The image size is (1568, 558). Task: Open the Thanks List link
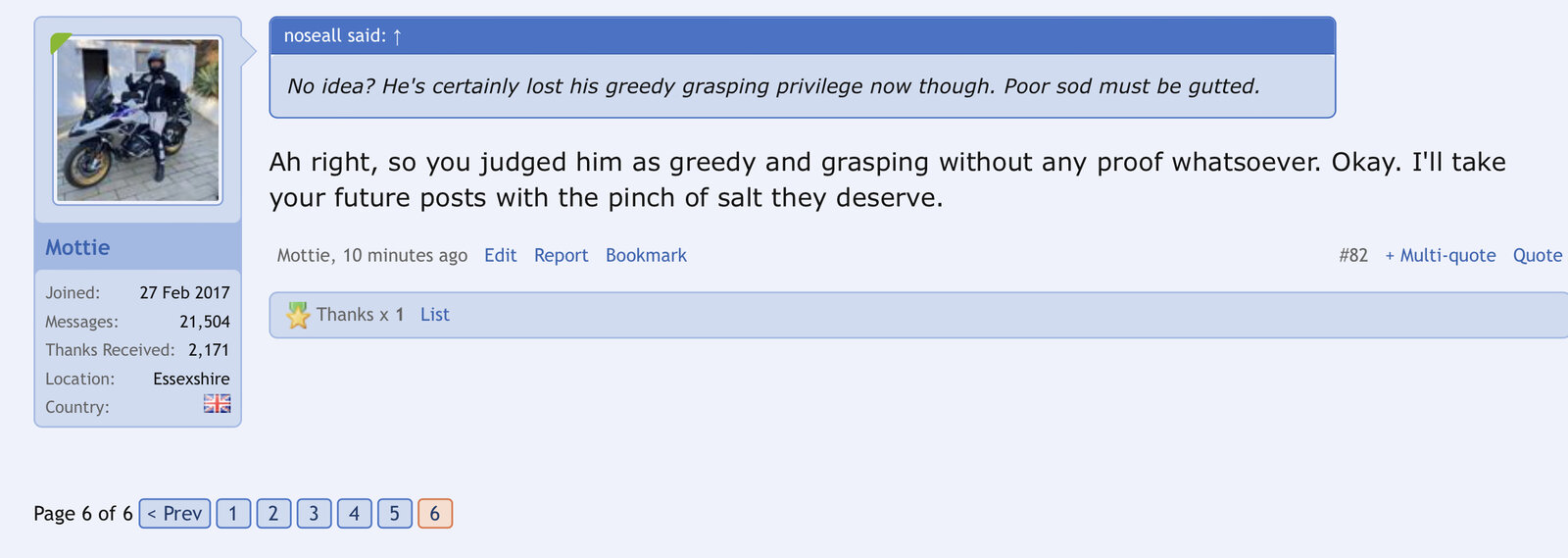coord(434,315)
